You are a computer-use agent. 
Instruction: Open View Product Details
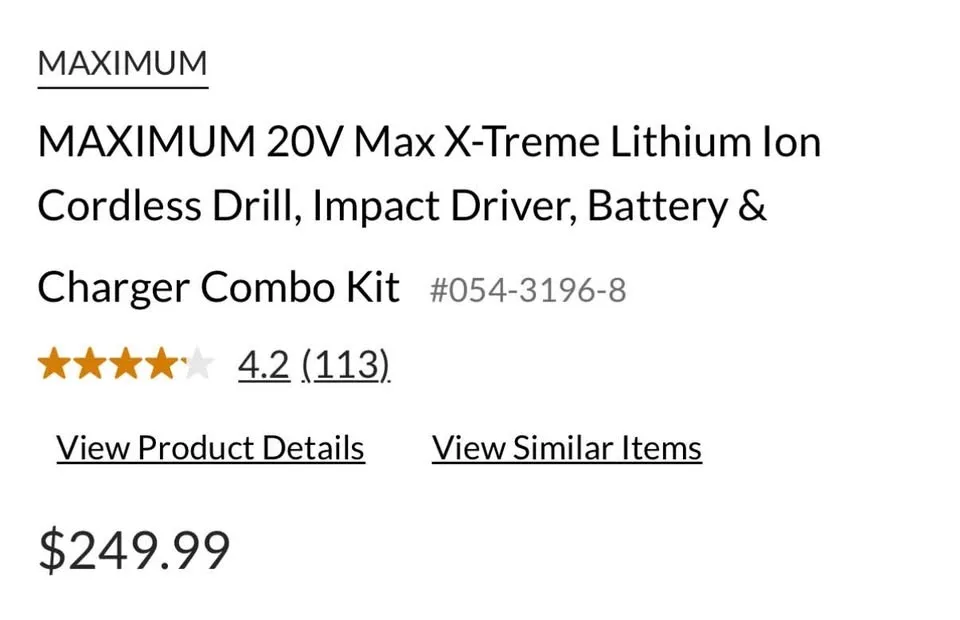click(209, 447)
